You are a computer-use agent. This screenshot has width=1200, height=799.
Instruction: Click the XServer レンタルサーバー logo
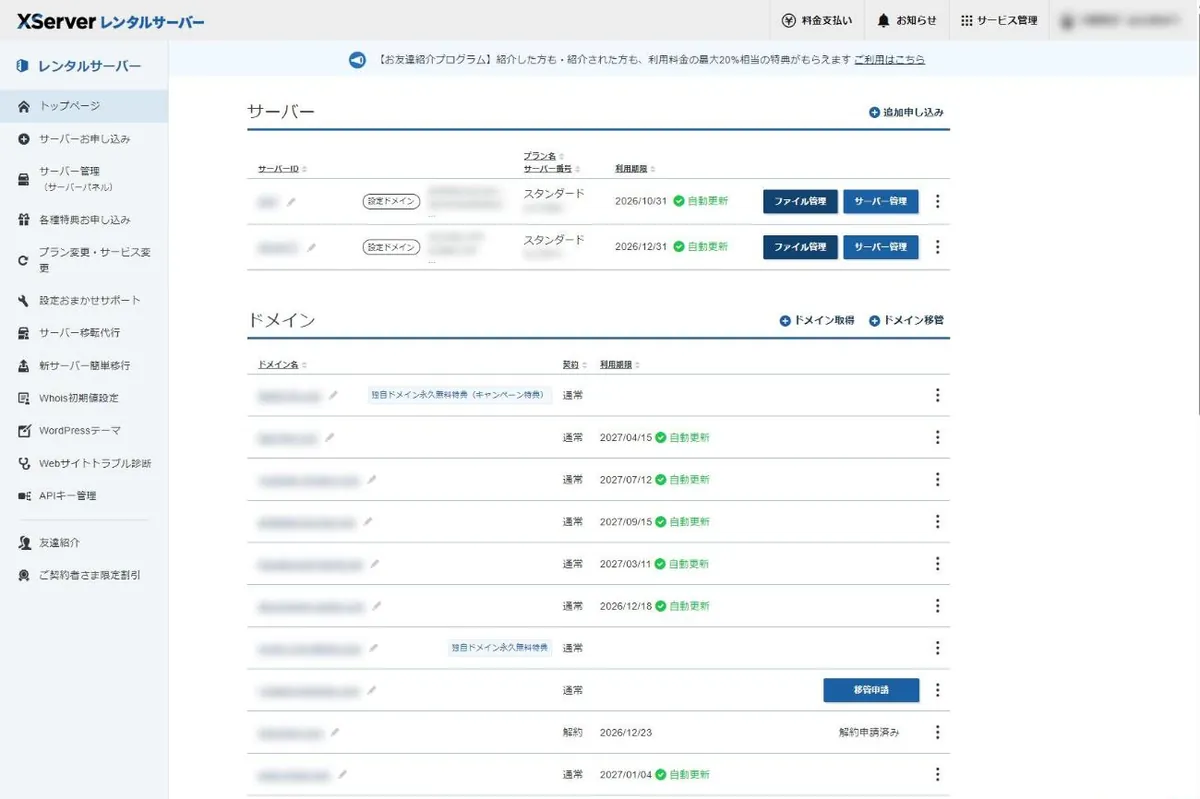coord(110,21)
